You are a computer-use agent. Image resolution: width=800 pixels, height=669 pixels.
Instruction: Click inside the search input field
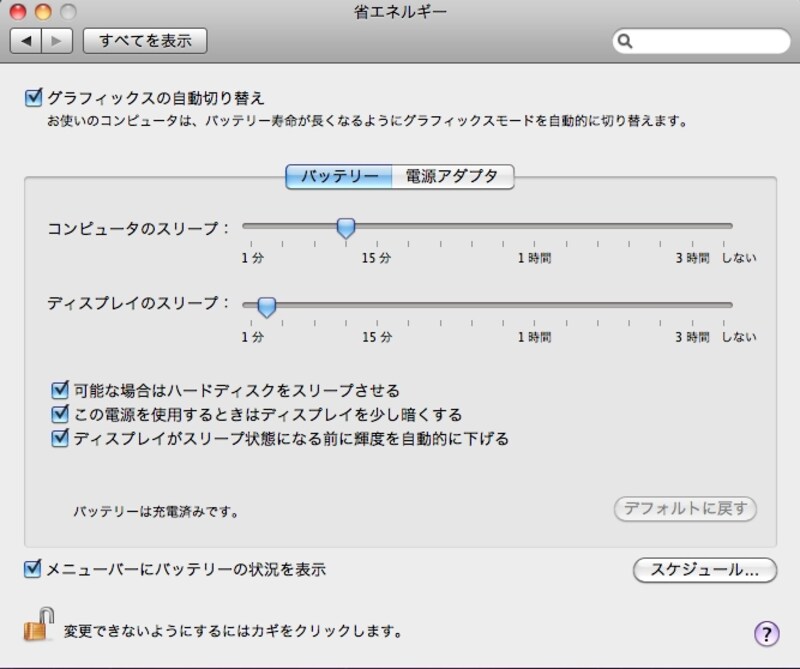[700, 41]
